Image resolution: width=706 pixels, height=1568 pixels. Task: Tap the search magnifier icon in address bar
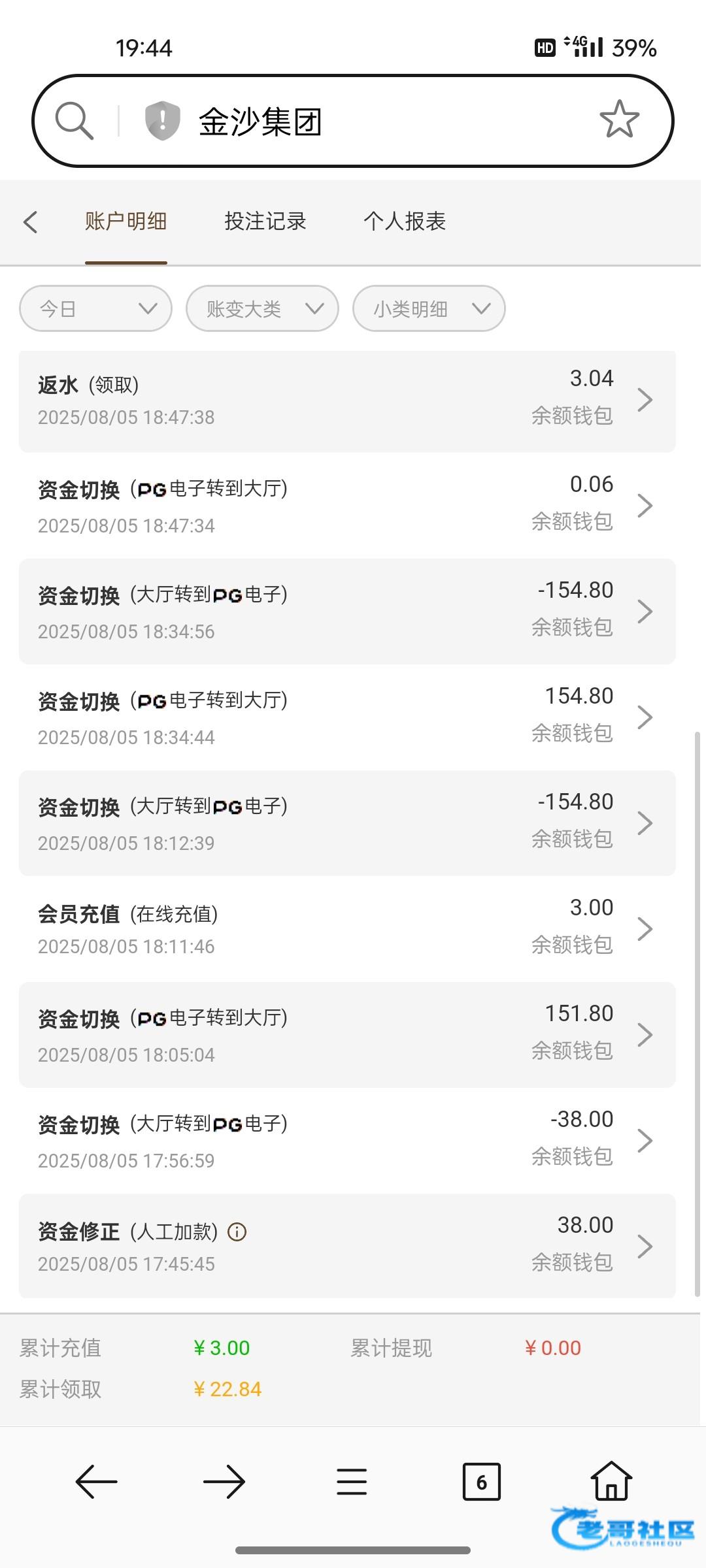[75, 121]
